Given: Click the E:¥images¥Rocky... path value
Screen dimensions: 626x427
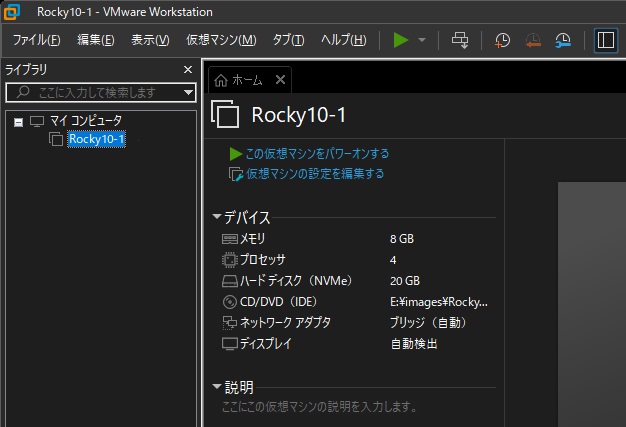Looking at the screenshot, I should [x=439, y=302].
